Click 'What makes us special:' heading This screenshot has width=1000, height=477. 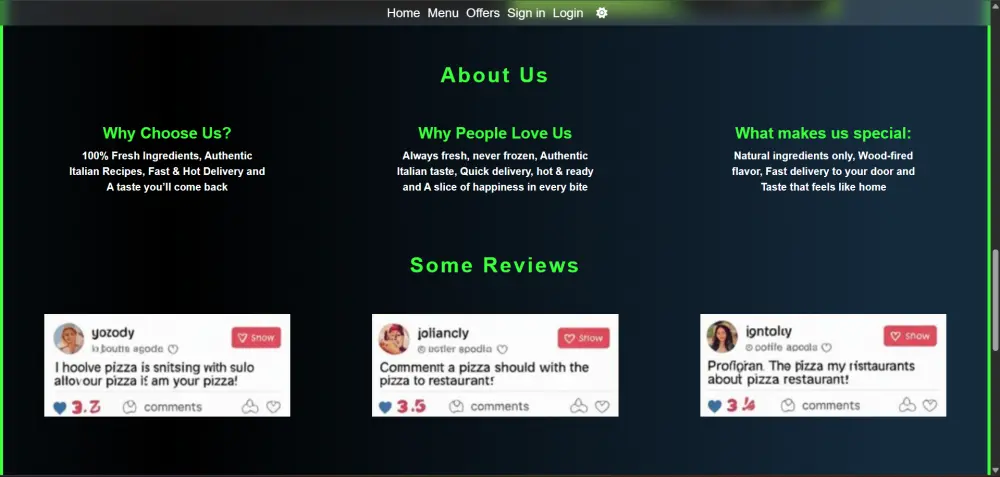point(823,133)
